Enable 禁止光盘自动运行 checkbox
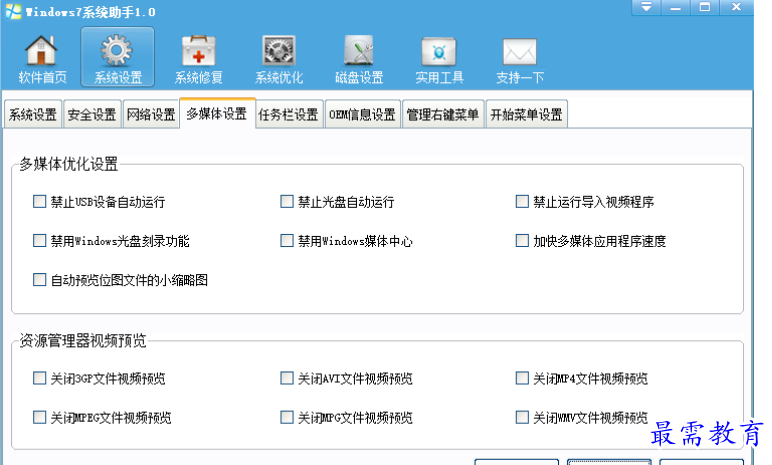The image size is (772, 465). 287,201
